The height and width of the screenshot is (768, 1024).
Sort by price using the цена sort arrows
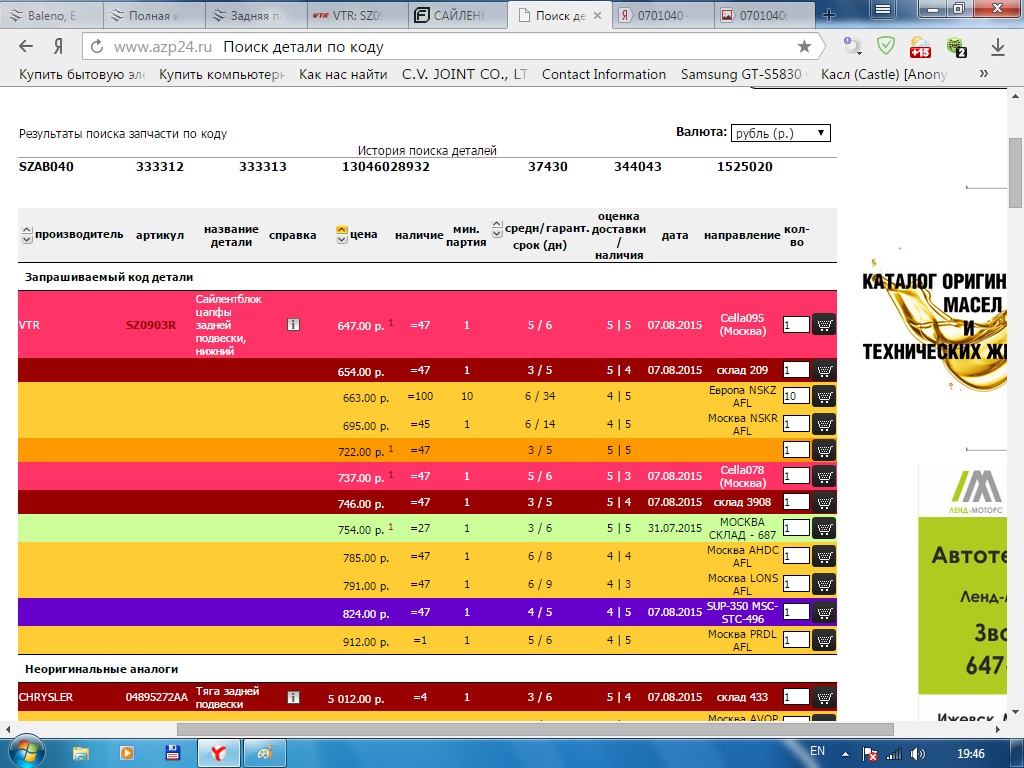pos(341,235)
